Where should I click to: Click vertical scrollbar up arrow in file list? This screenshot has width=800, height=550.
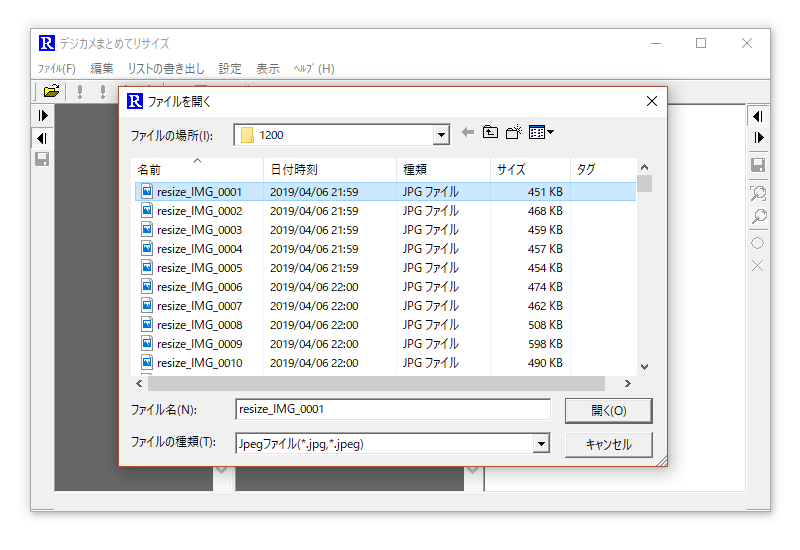[x=644, y=167]
